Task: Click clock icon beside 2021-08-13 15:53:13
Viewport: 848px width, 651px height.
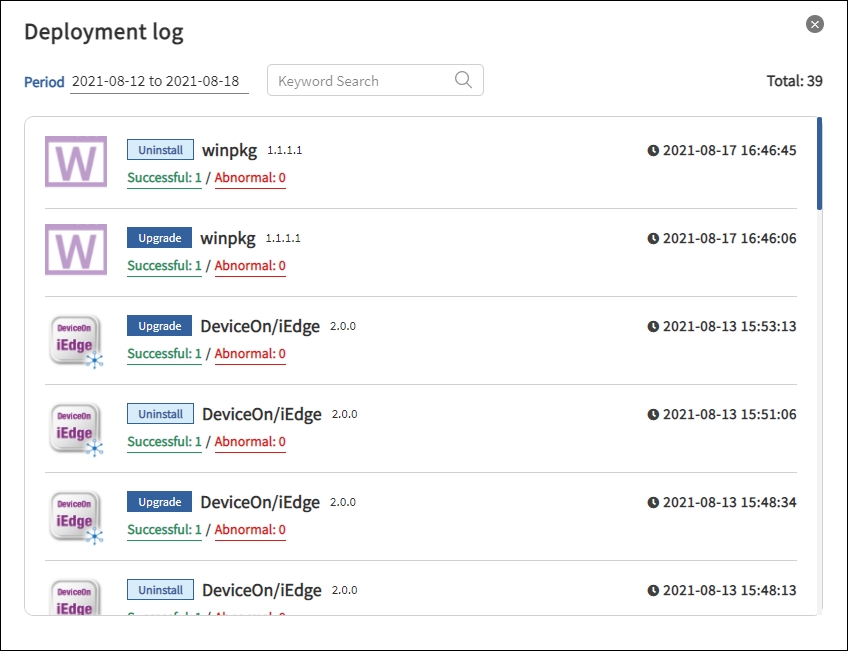Action: (x=653, y=326)
